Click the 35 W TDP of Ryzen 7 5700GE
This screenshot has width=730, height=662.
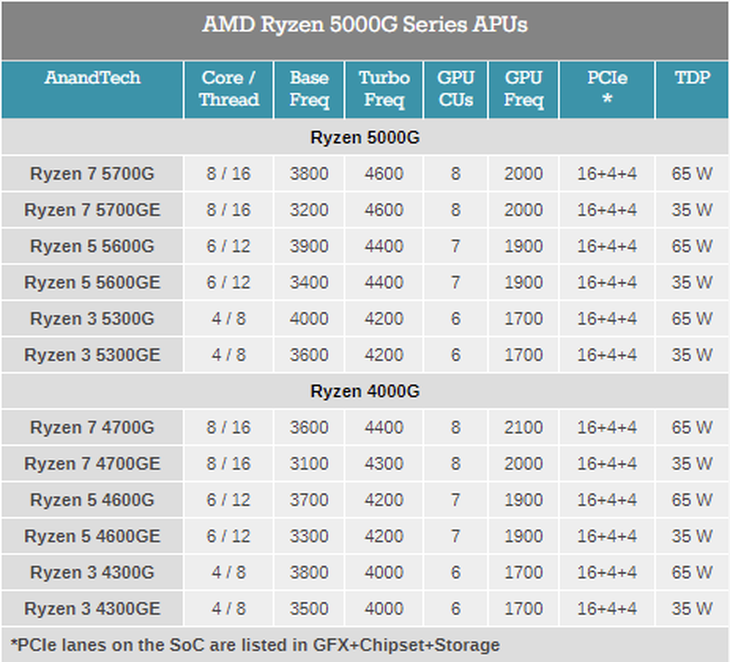pyautogui.click(x=692, y=210)
